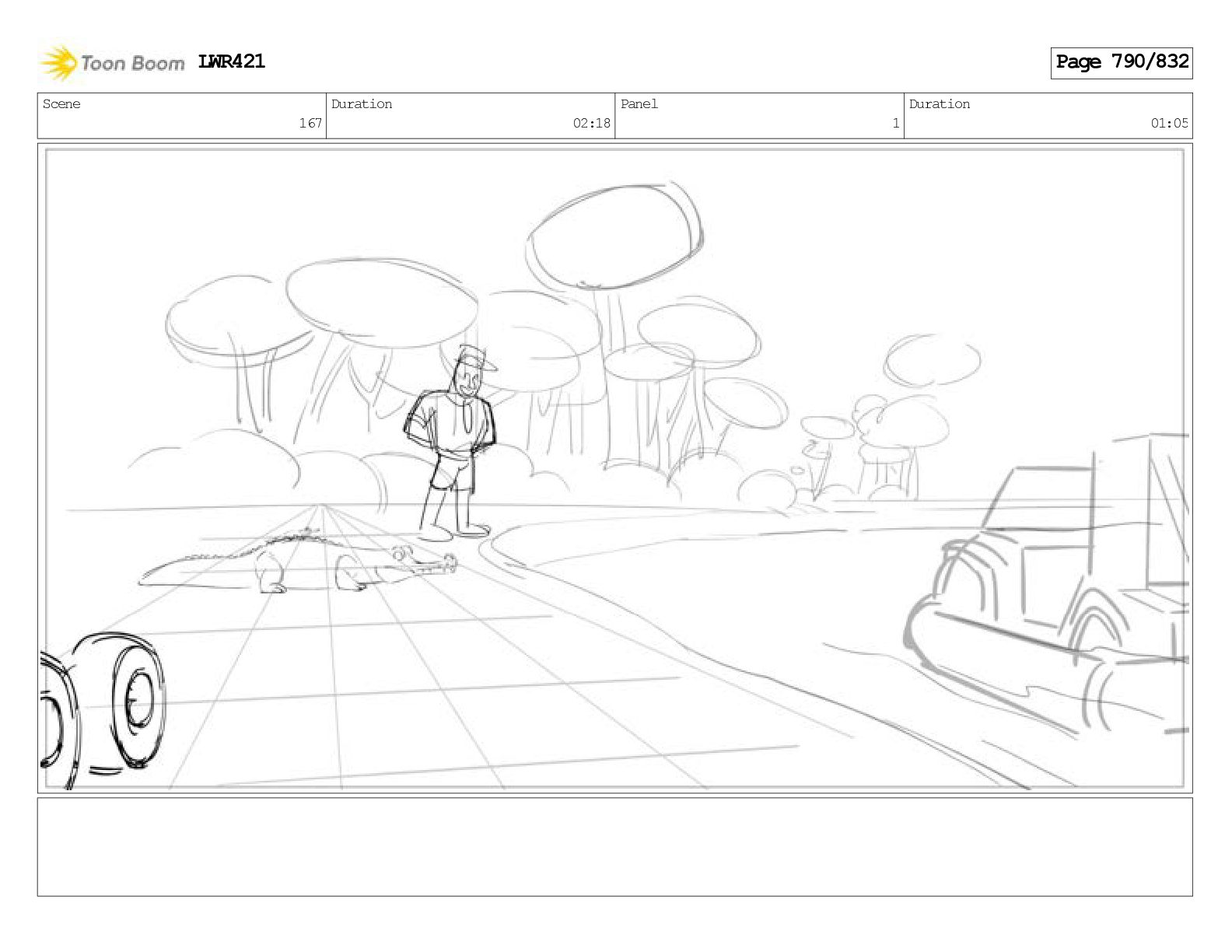
Task: Select the Scene 167 field
Action: [182, 115]
